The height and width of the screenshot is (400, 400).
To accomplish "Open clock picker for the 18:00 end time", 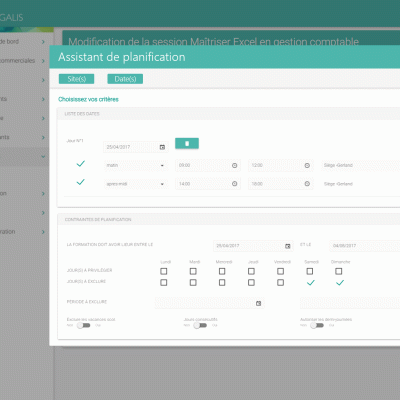I will point(307,184).
